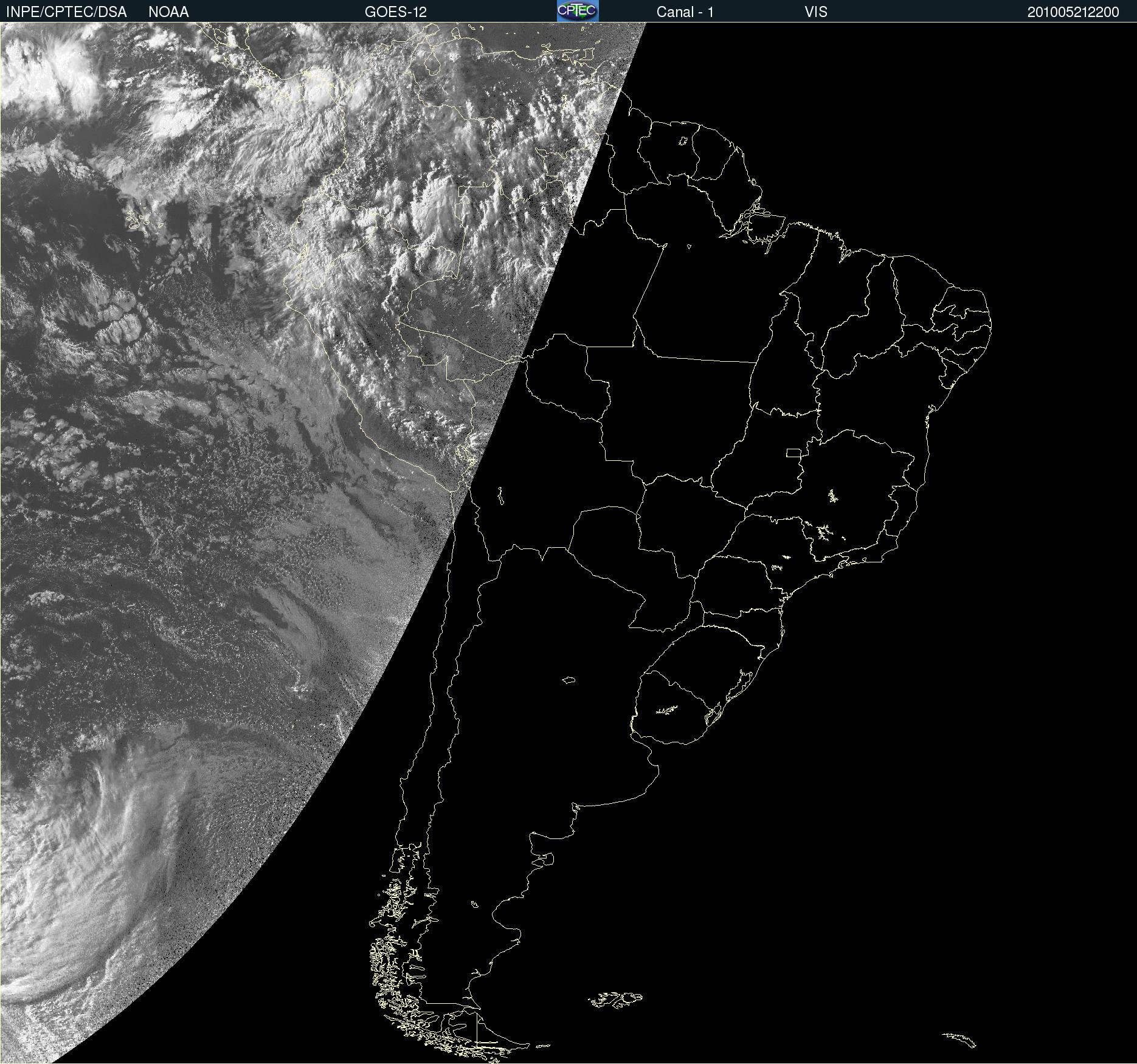
Task: Click the GOES-12 satellite name
Action: pos(396,12)
